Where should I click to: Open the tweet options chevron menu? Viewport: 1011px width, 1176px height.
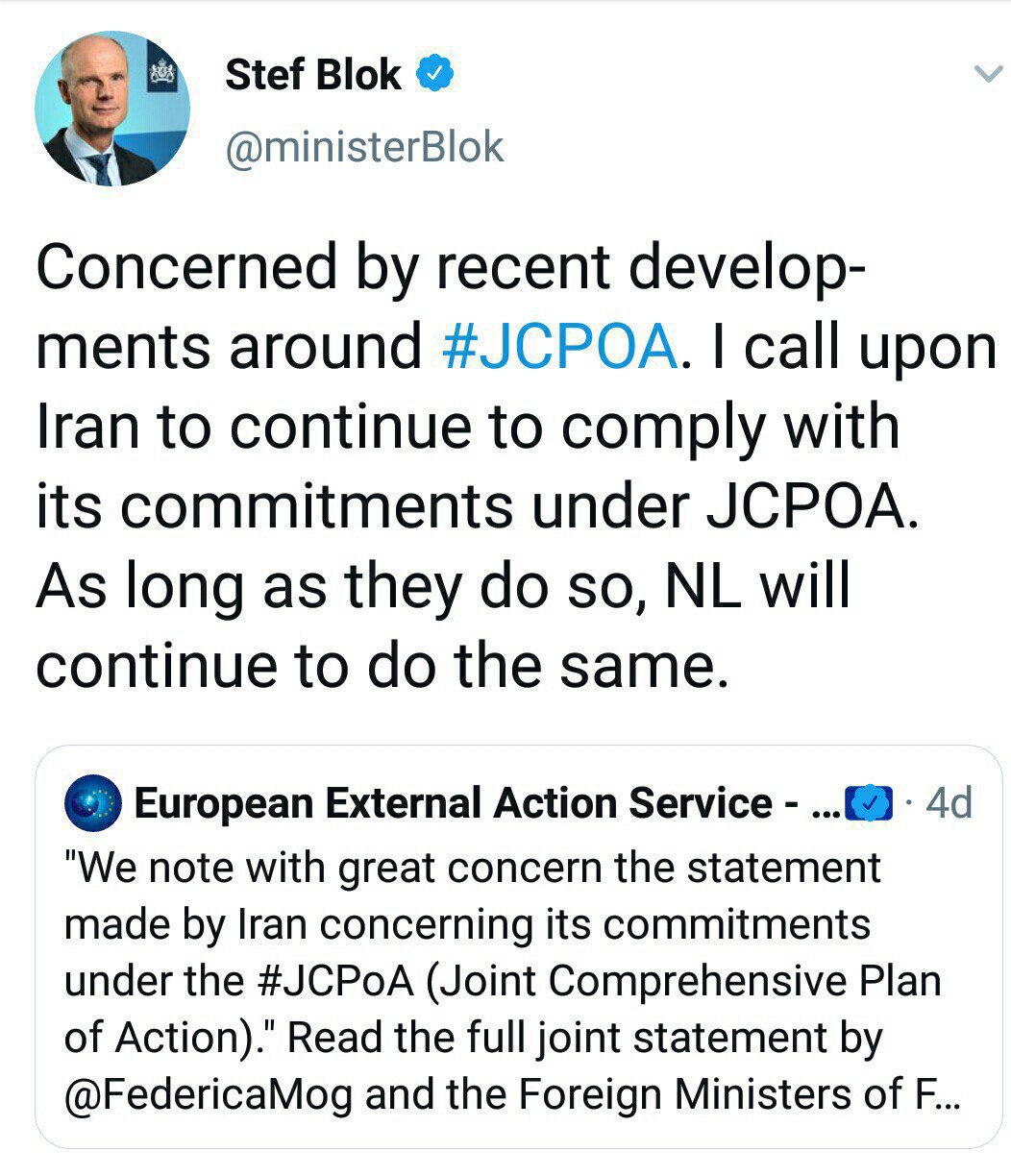[x=988, y=74]
